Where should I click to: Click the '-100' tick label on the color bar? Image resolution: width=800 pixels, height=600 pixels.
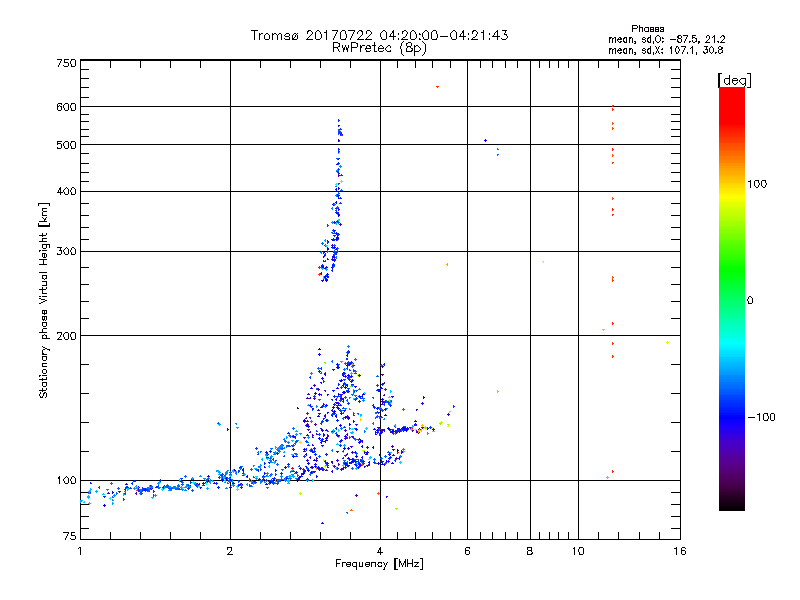coord(761,417)
